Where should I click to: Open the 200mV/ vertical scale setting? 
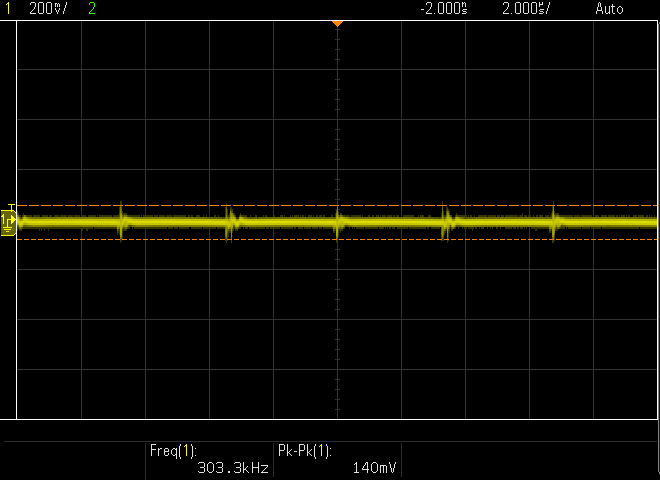(x=48, y=8)
